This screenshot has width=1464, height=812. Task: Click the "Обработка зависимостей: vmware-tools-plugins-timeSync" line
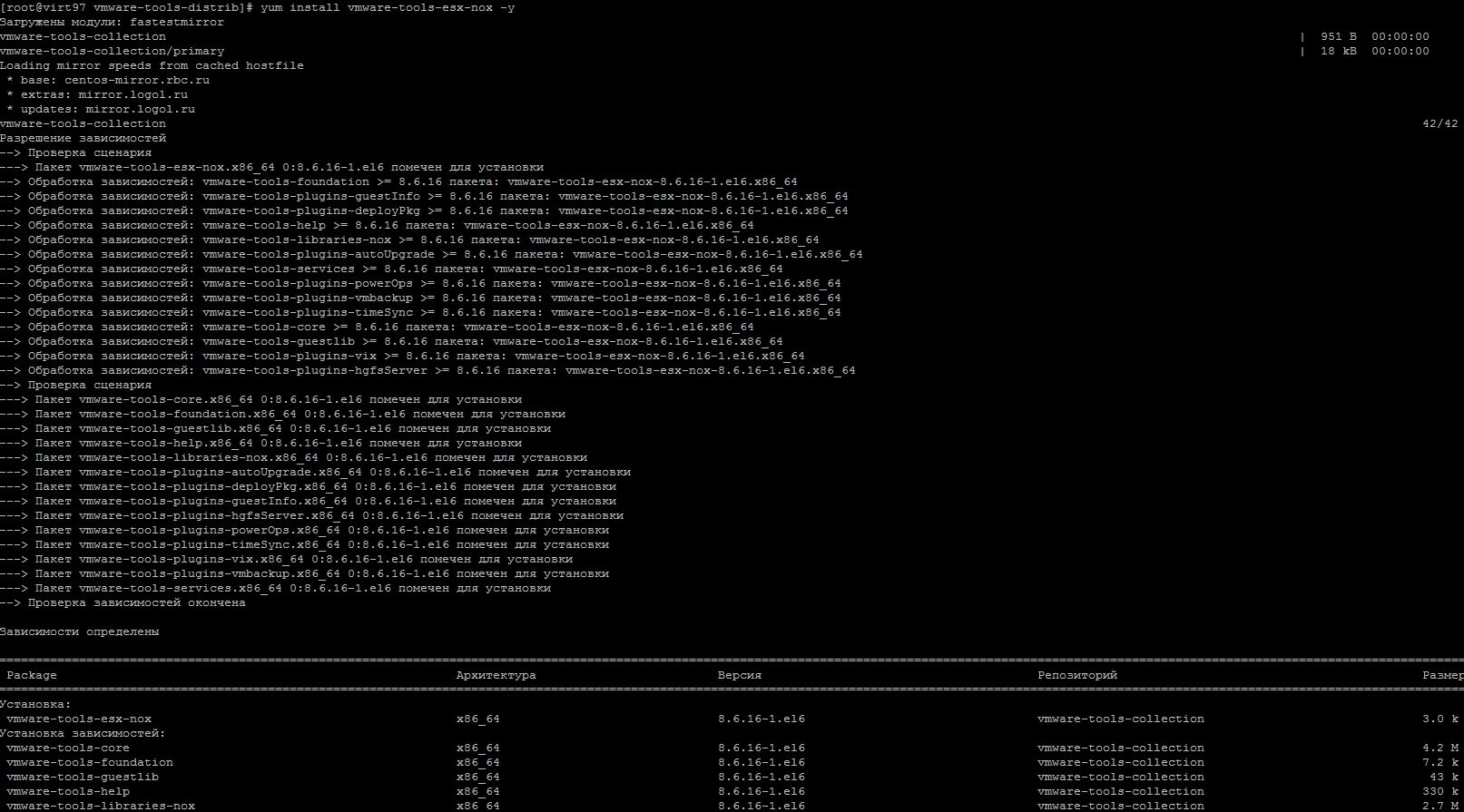coord(420,312)
